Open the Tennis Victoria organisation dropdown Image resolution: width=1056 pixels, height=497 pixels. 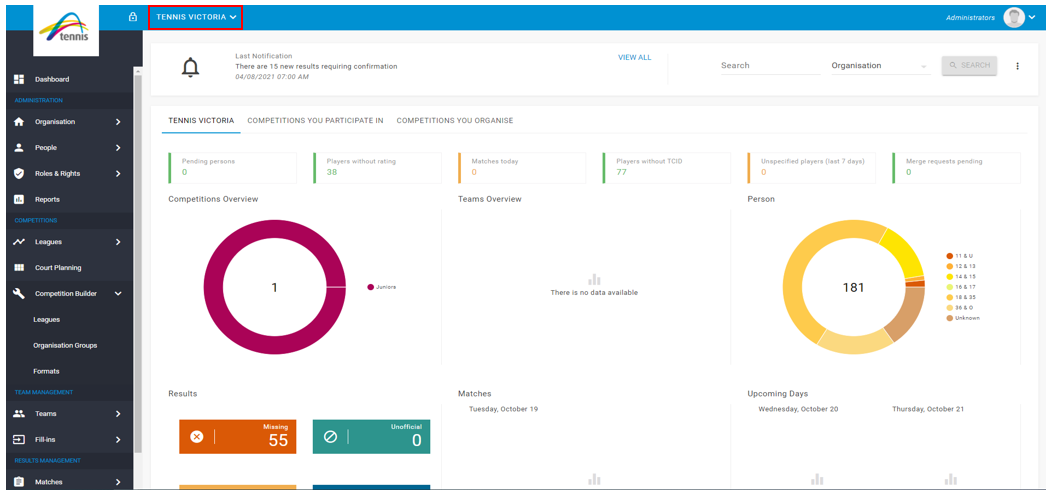pyautogui.click(x=195, y=17)
